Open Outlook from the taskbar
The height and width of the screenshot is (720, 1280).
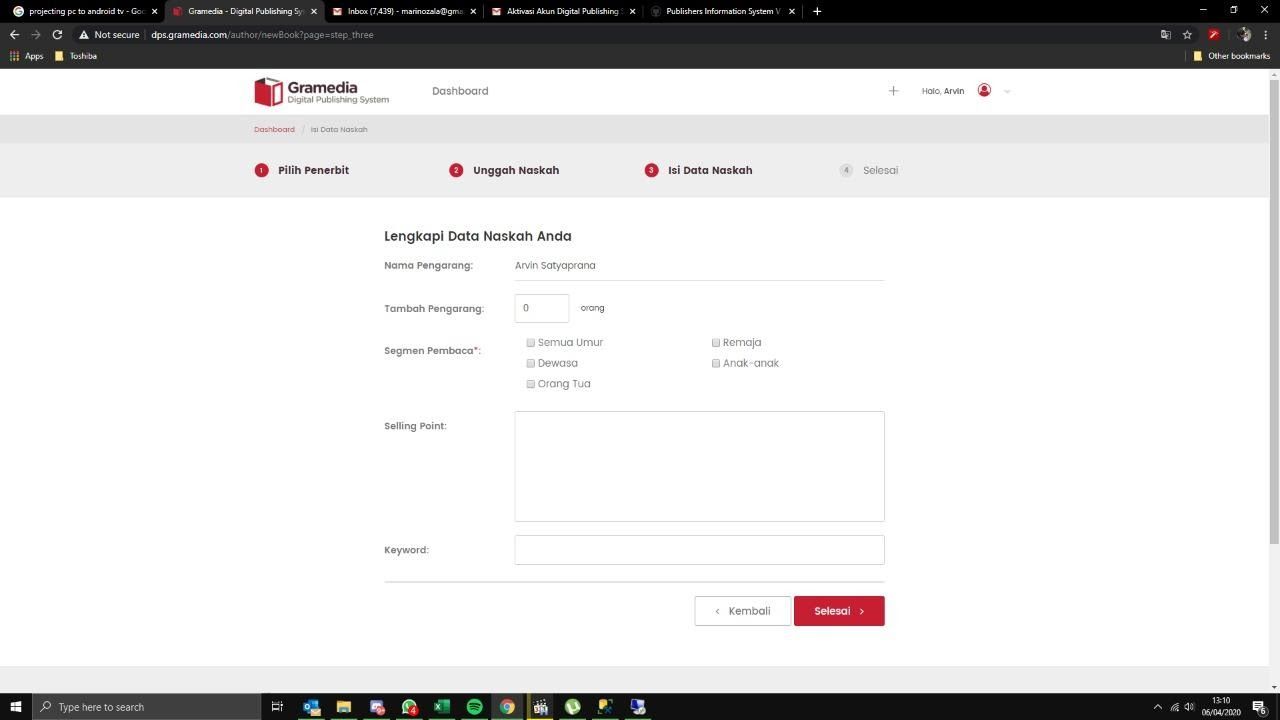click(x=311, y=707)
